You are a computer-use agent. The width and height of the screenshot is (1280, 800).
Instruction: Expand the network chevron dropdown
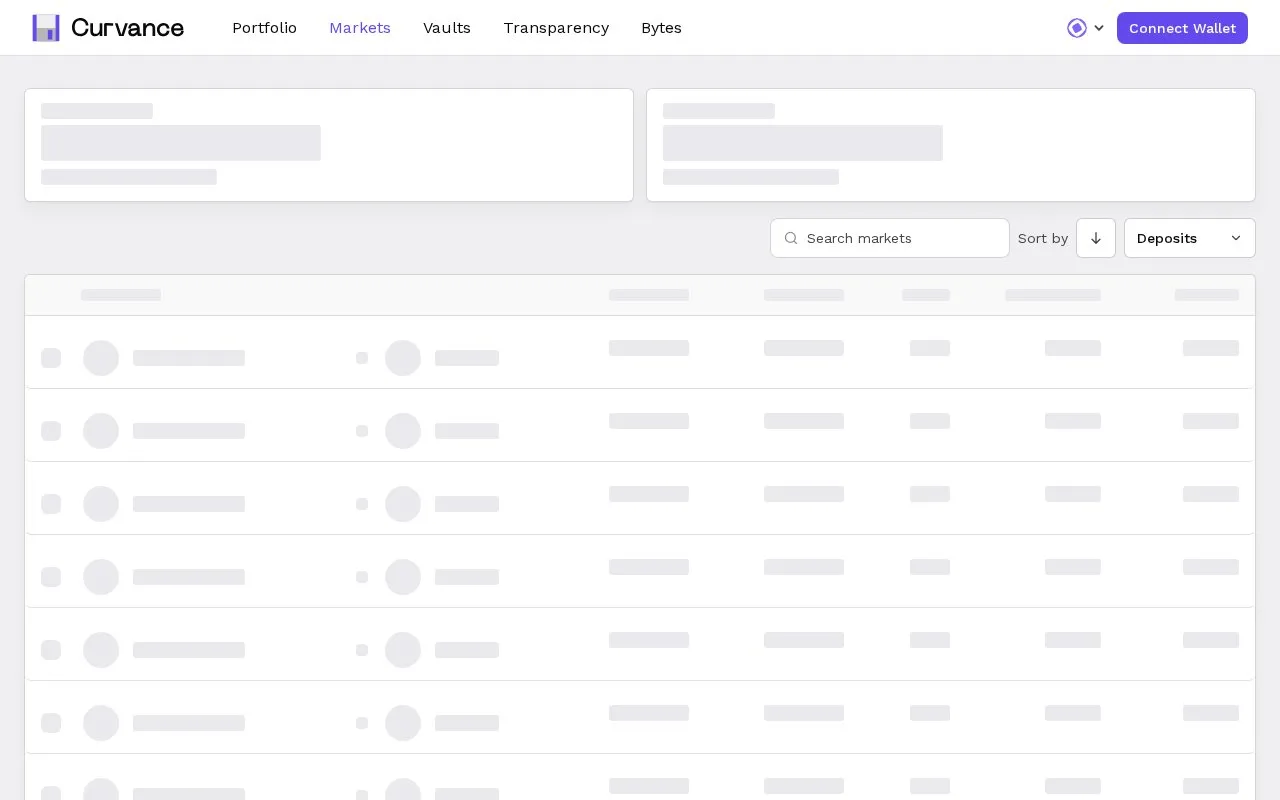click(1099, 28)
